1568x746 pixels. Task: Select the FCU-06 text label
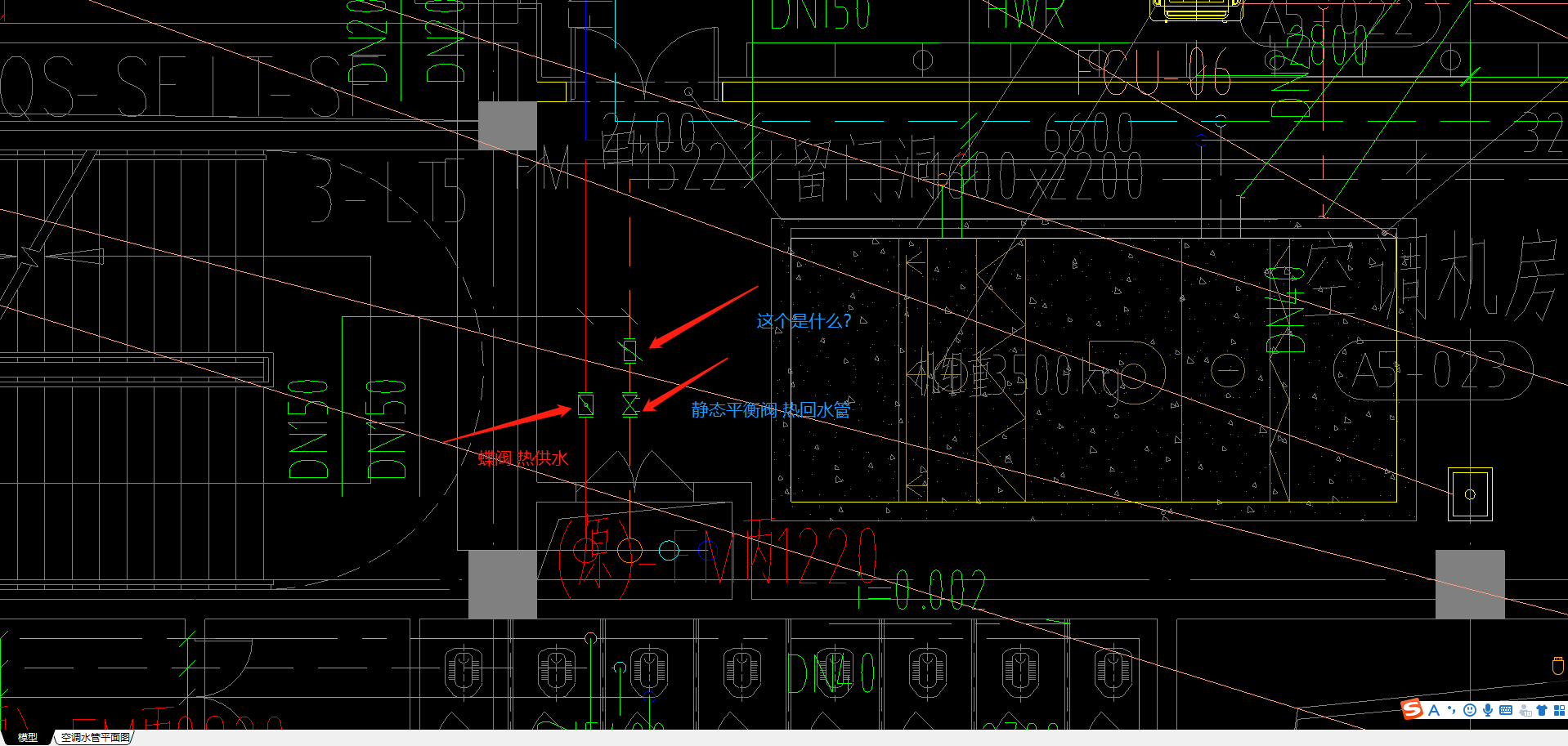point(1154,72)
